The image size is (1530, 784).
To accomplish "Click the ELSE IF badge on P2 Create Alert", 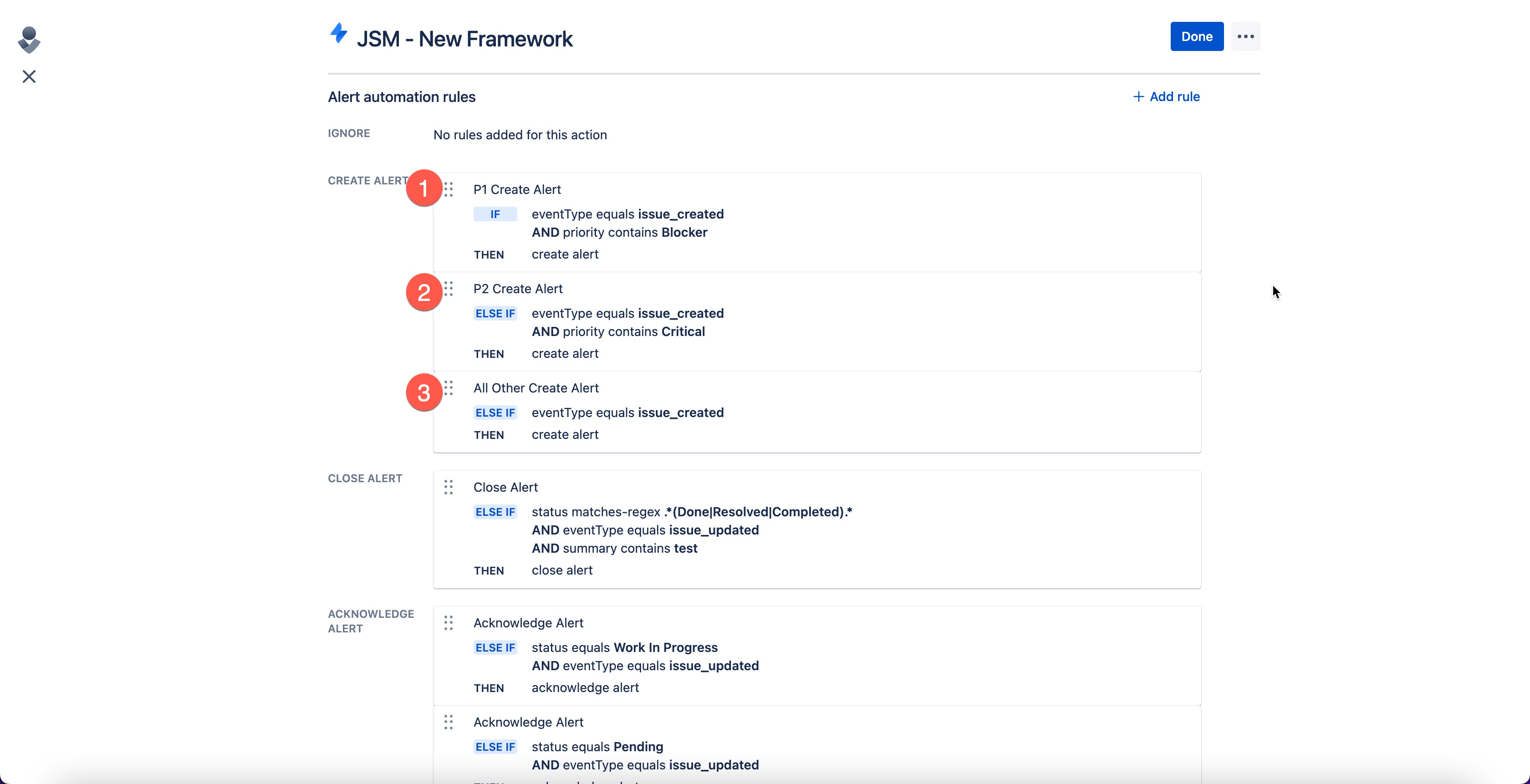I will pyautogui.click(x=495, y=313).
